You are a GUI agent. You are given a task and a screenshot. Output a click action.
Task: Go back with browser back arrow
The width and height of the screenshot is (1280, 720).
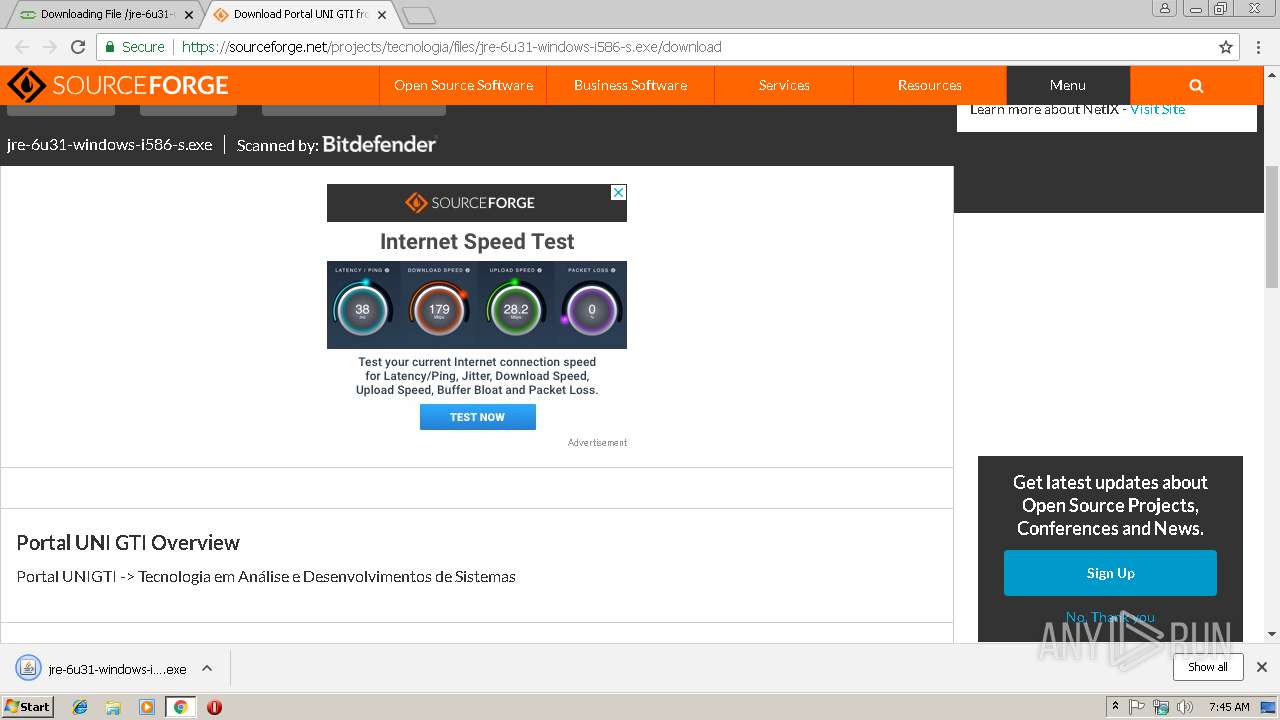[22, 47]
